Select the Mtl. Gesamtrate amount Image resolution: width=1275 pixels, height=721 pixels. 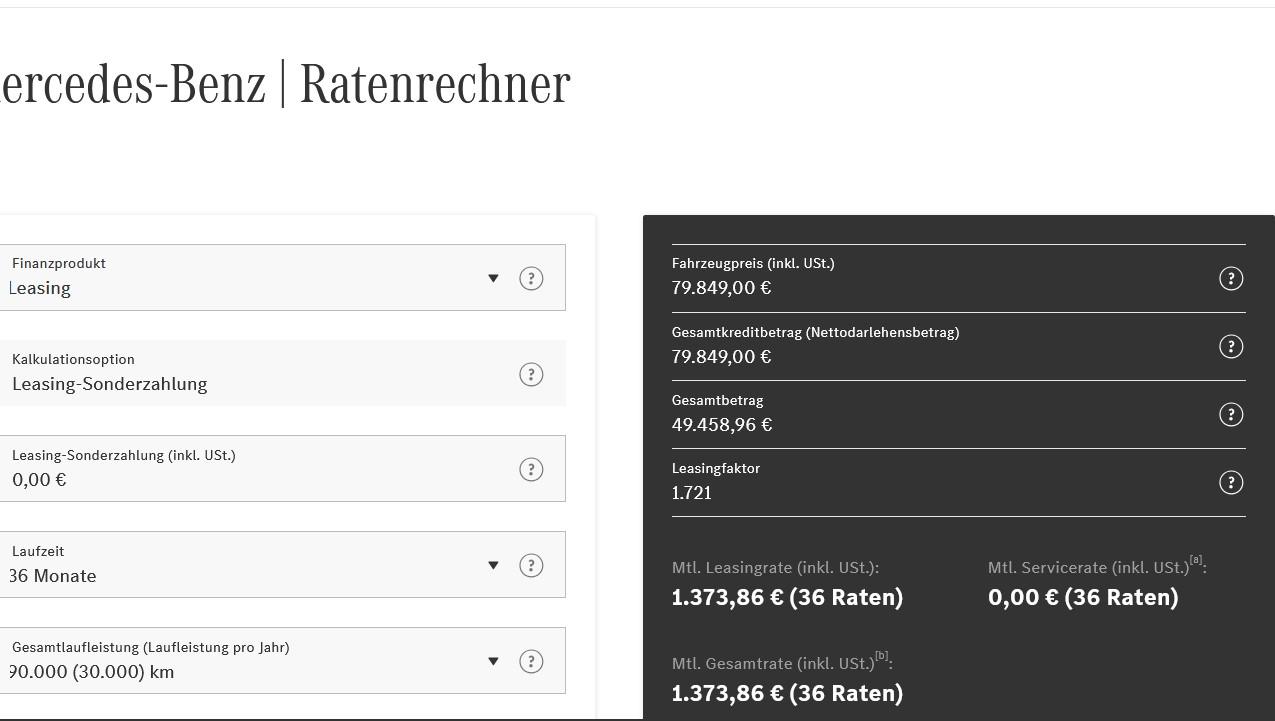[x=787, y=693]
